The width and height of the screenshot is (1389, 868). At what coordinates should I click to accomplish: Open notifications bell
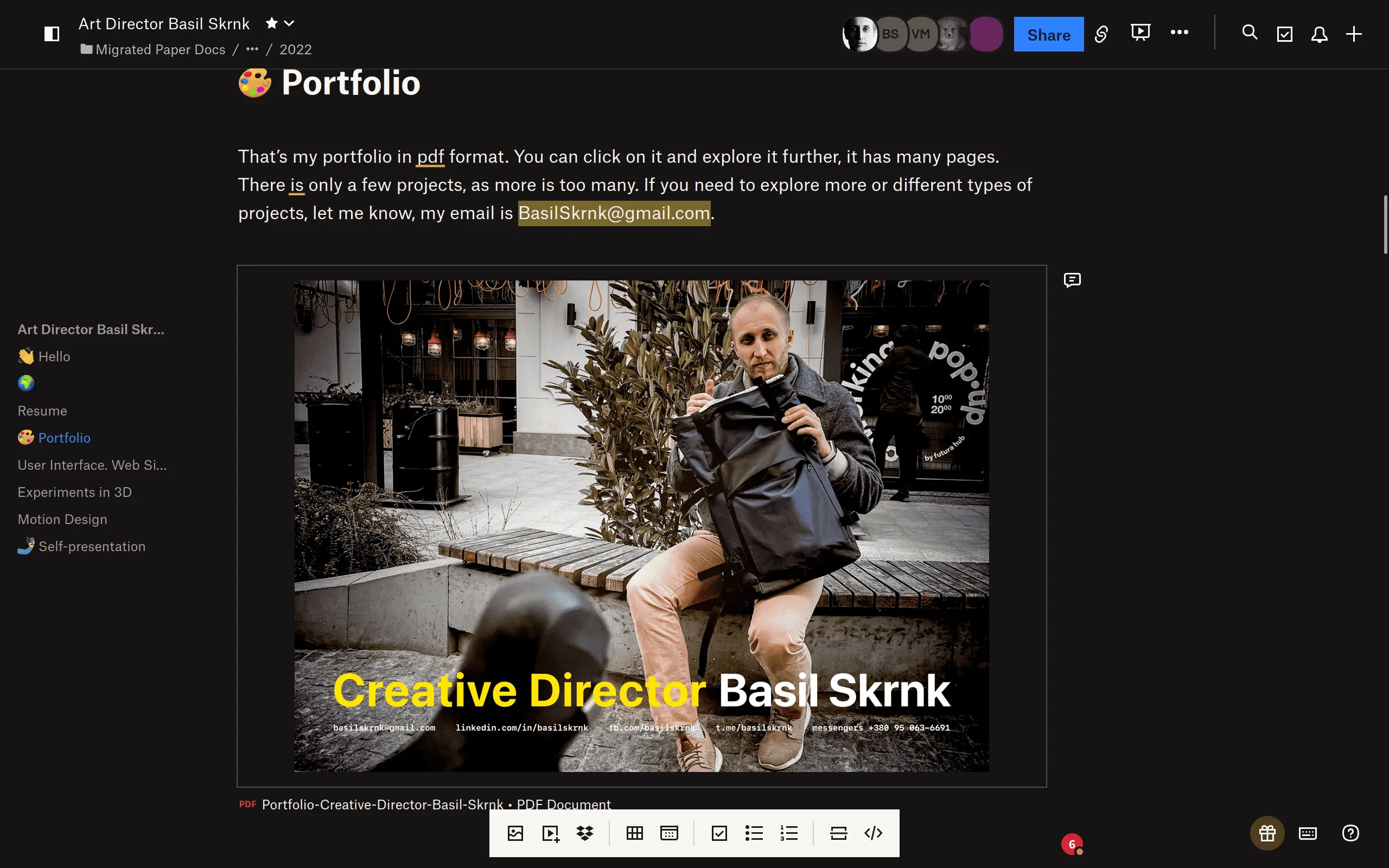[x=1319, y=34]
